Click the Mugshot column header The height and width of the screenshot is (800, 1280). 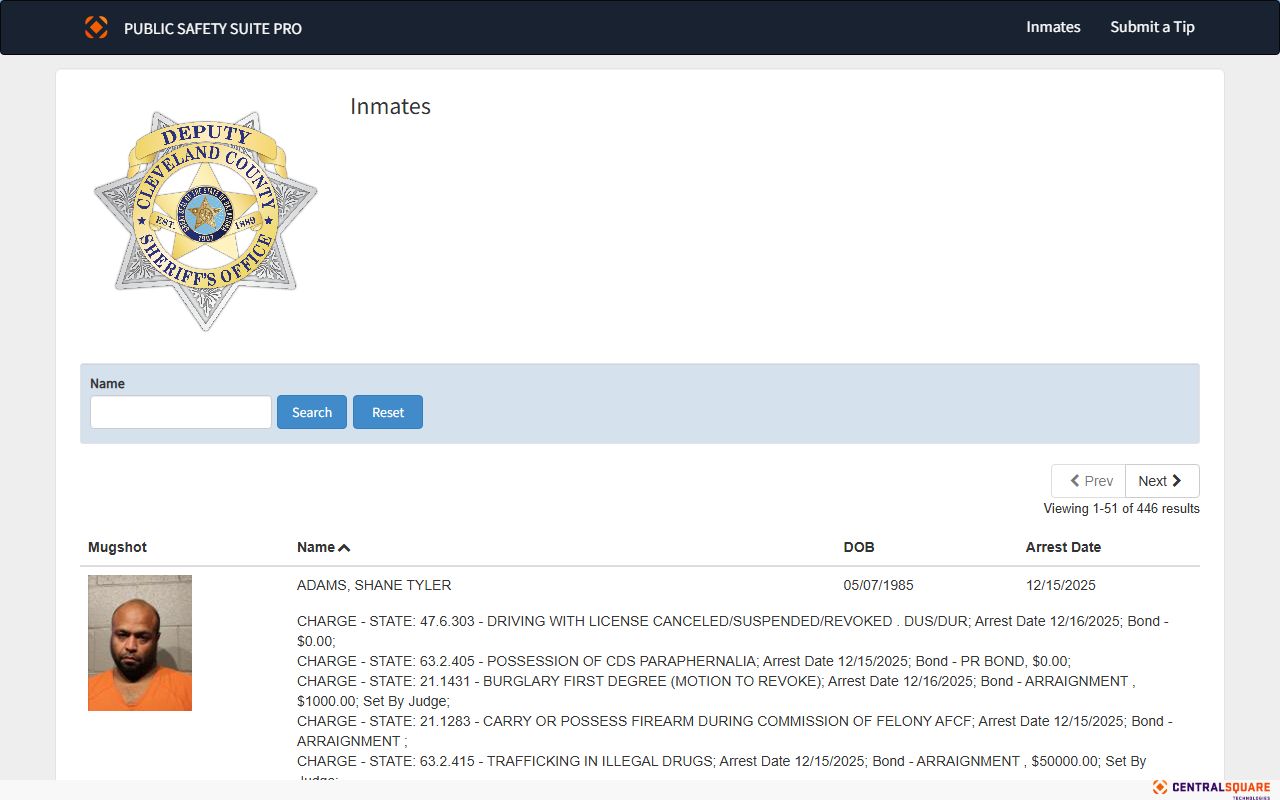tap(117, 547)
